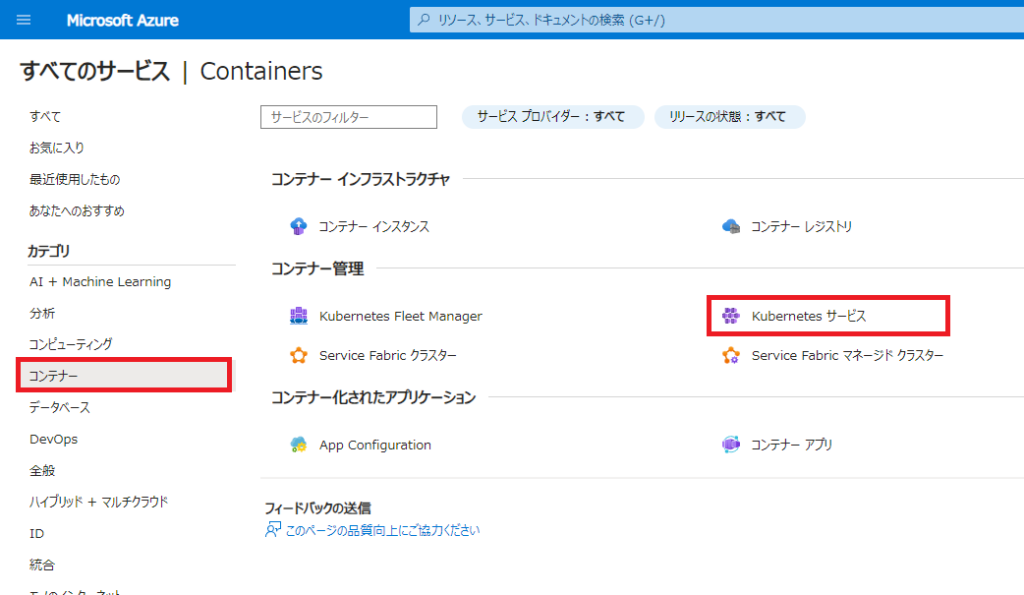Click the フィードバックの送信 heading
The width and height of the screenshot is (1024, 595).
[317, 507]
